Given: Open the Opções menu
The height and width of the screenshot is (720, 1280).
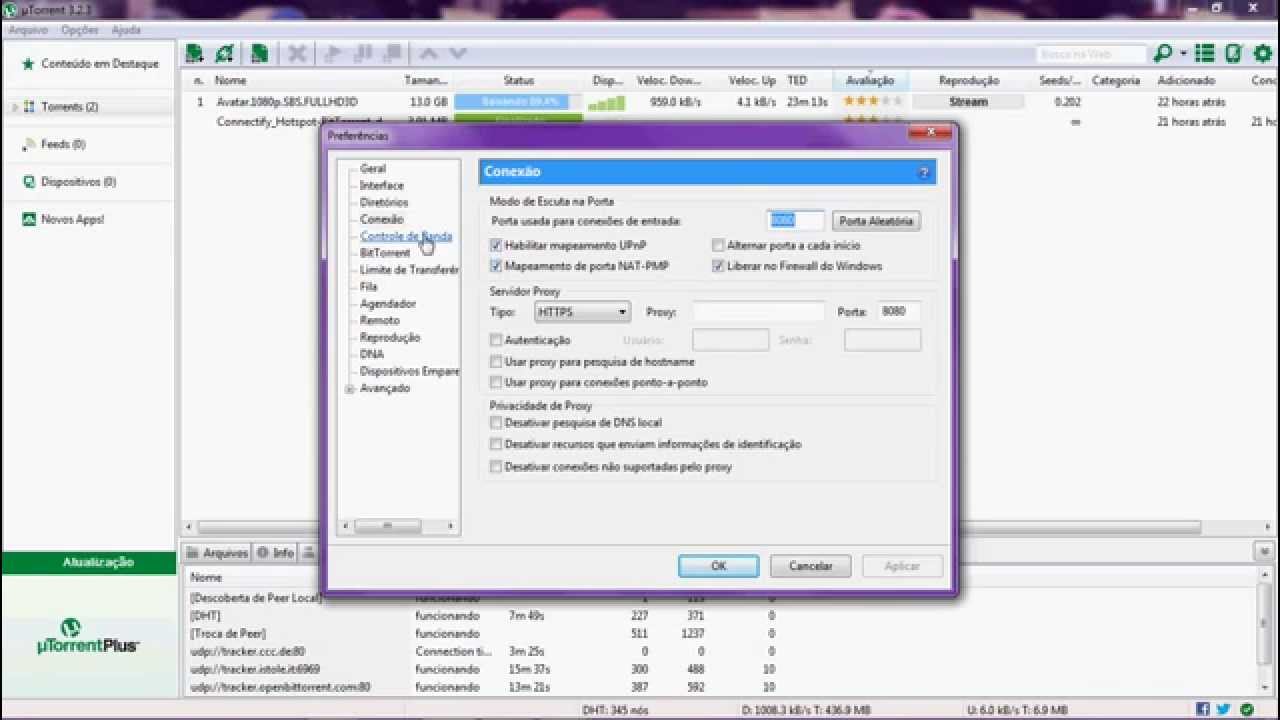Looking at the screenshot, I should point(80,30).
